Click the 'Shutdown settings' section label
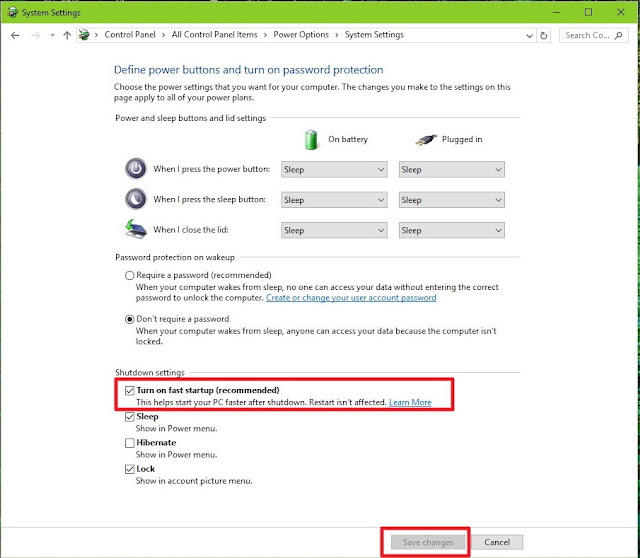 point(150,373)
